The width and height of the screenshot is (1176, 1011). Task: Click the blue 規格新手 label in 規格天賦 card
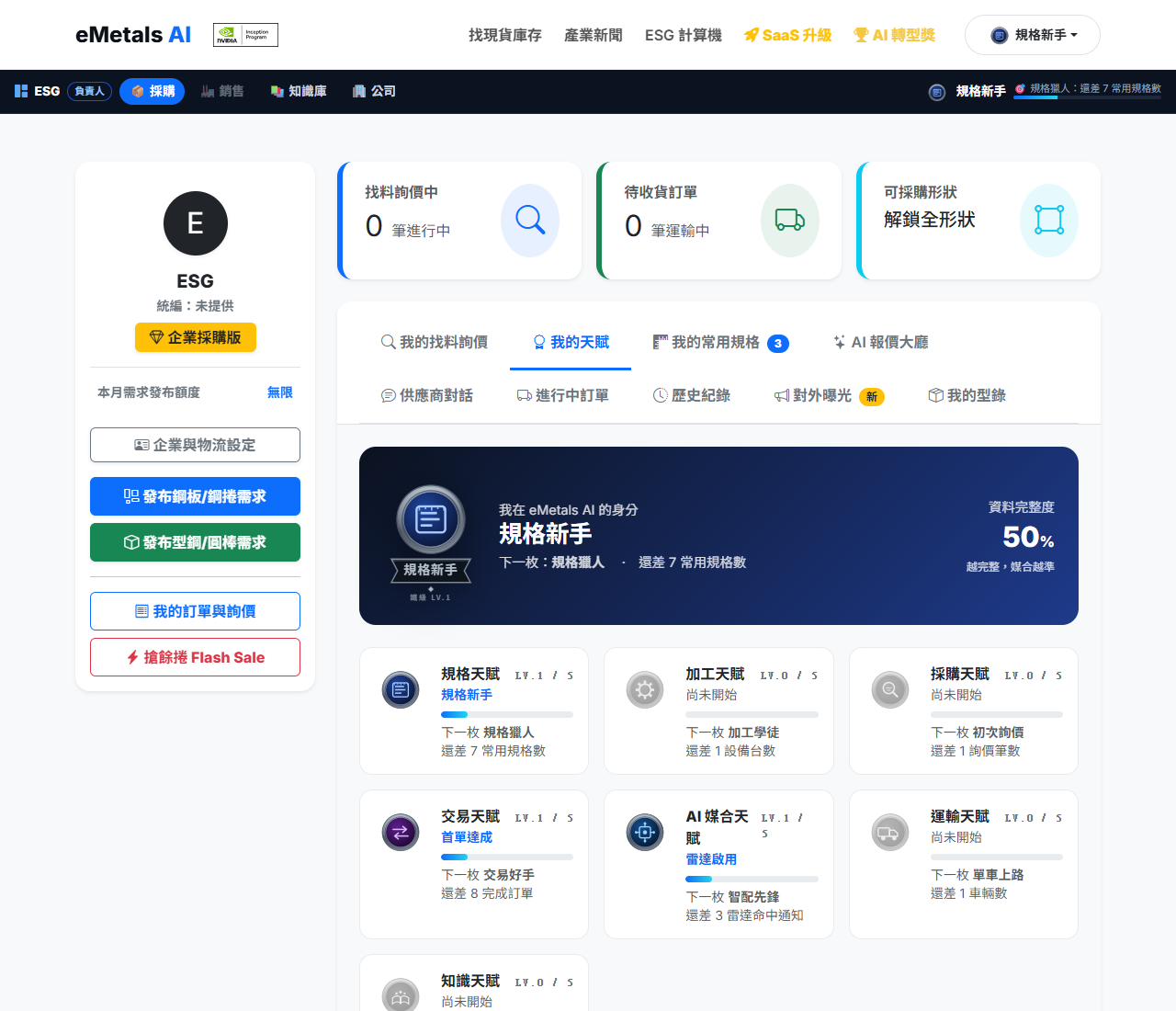point(467,695)
